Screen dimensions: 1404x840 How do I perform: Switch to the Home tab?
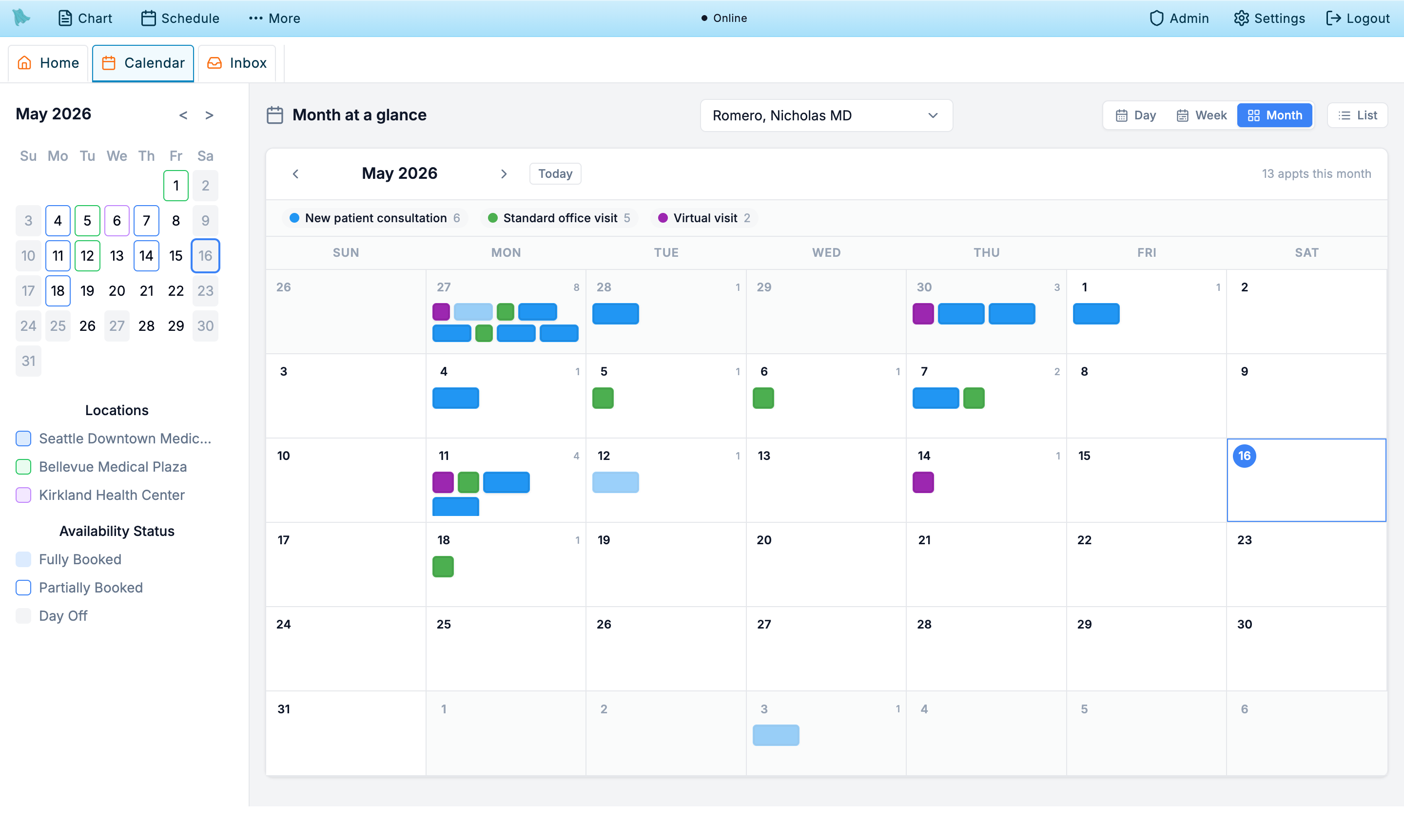pos(48,63)
